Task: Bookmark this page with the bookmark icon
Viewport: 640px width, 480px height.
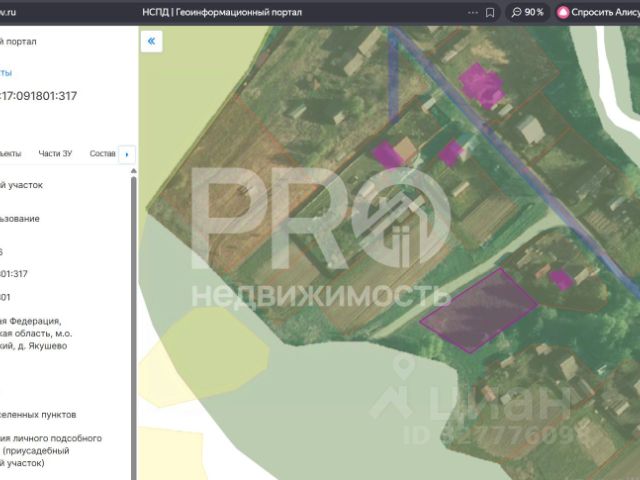Action: [490, 13]
